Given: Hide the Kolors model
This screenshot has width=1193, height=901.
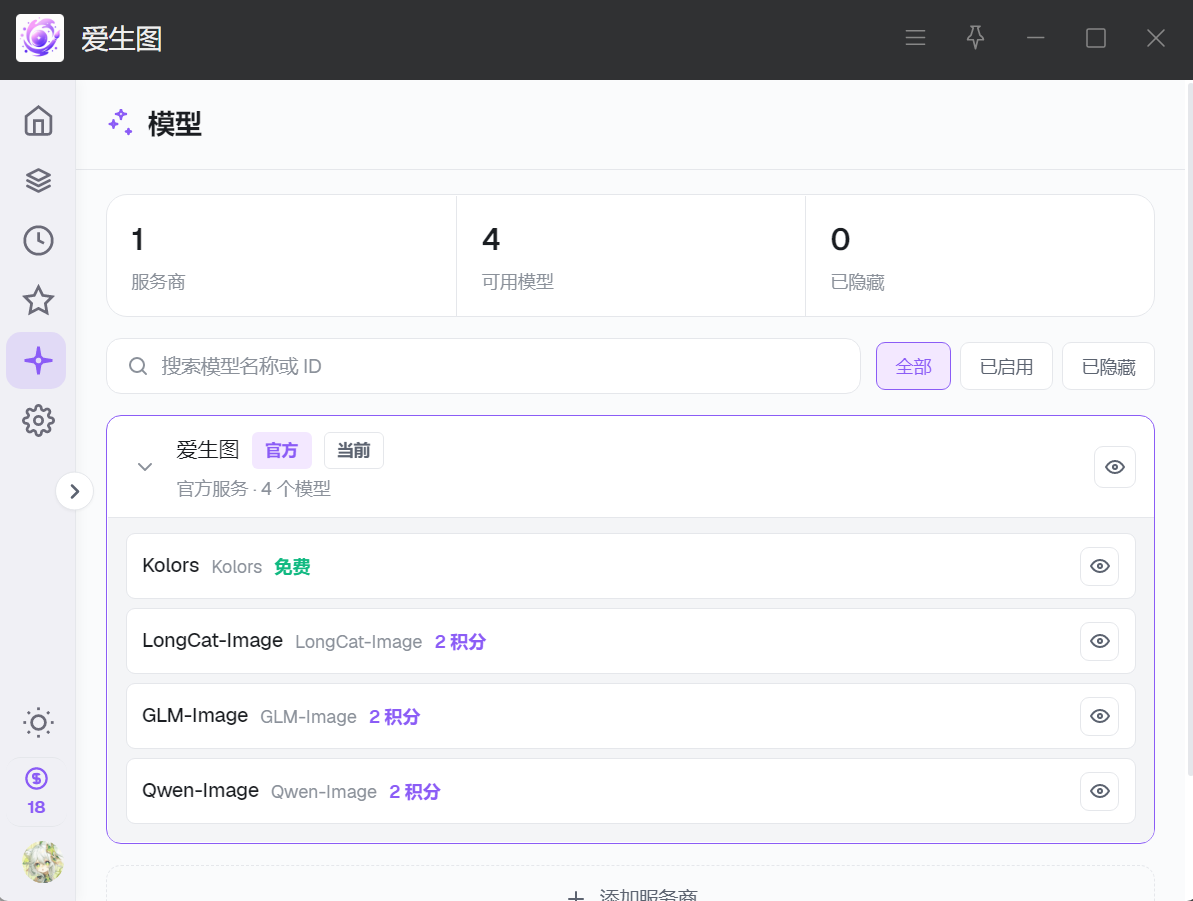Looking at the screenshot, I should point(1099,566).
